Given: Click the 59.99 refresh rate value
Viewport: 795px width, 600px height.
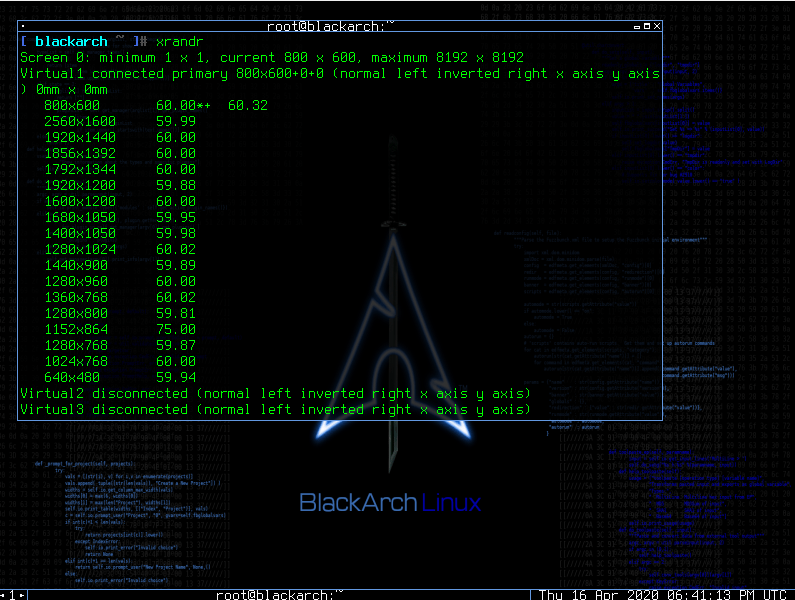Looking at the screenshot, I should click(175, 122).
